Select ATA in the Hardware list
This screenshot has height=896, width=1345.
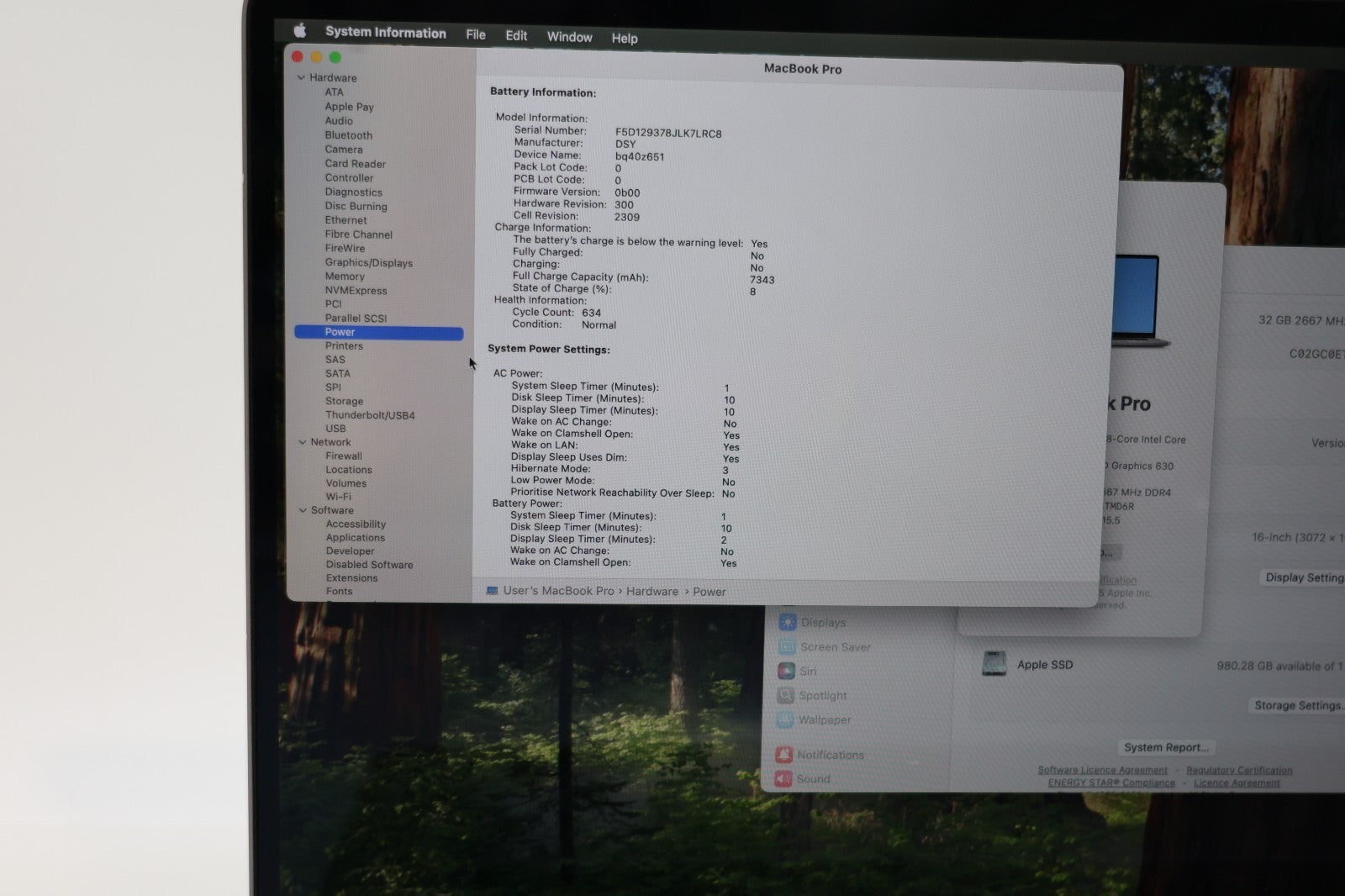pos(335,92)
